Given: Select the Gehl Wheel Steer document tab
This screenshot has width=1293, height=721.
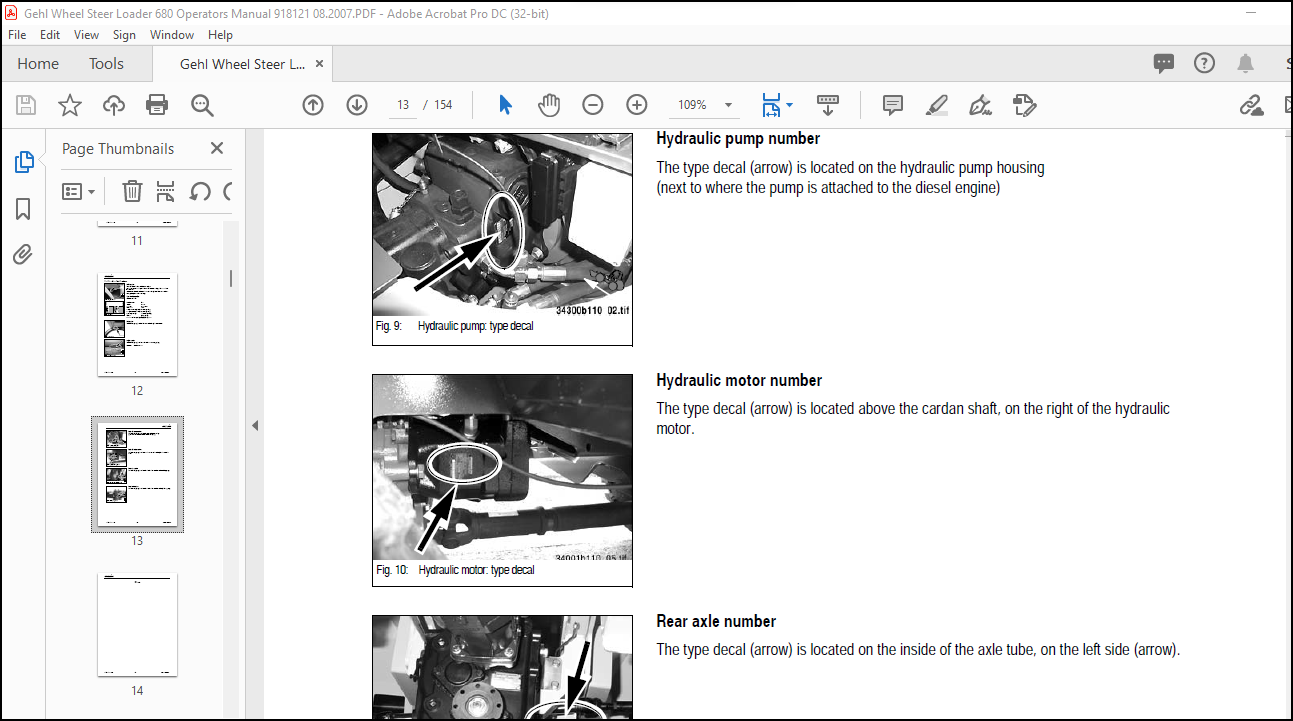Looking at the screenshot, I should pyautogui.click(x=243, y=64).
